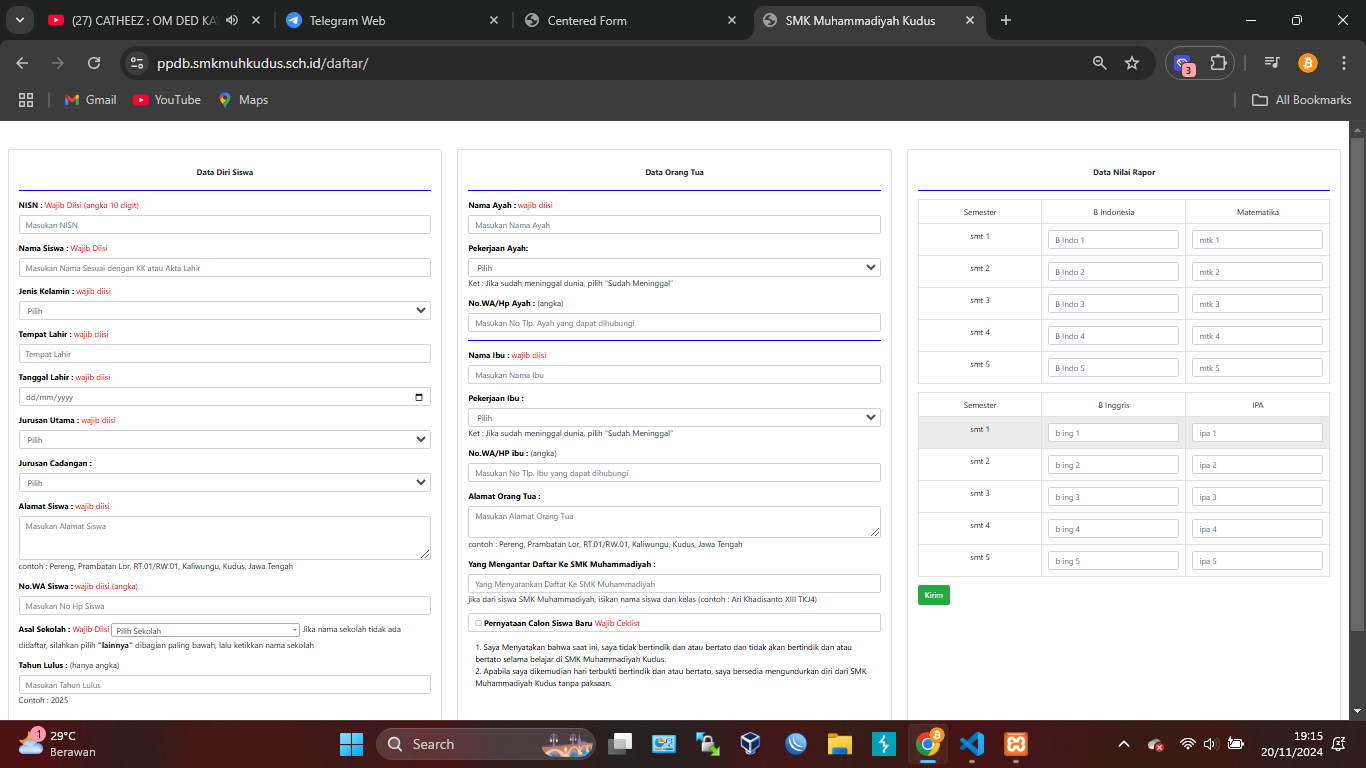The image size is (1366, 768).
Task: Click the b ing 1 field
Action: click(1113, 433)
